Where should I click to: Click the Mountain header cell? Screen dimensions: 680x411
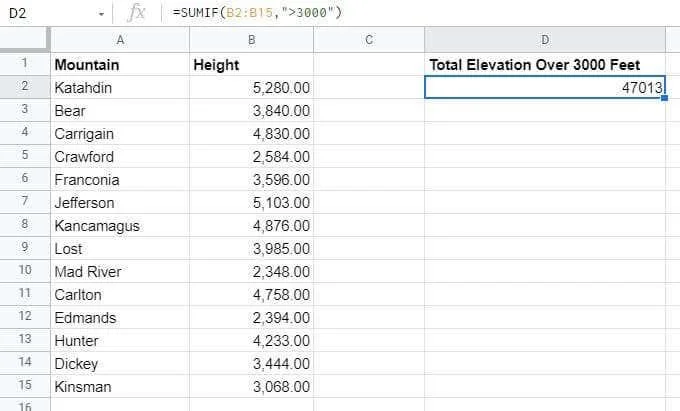coord(120,64)
